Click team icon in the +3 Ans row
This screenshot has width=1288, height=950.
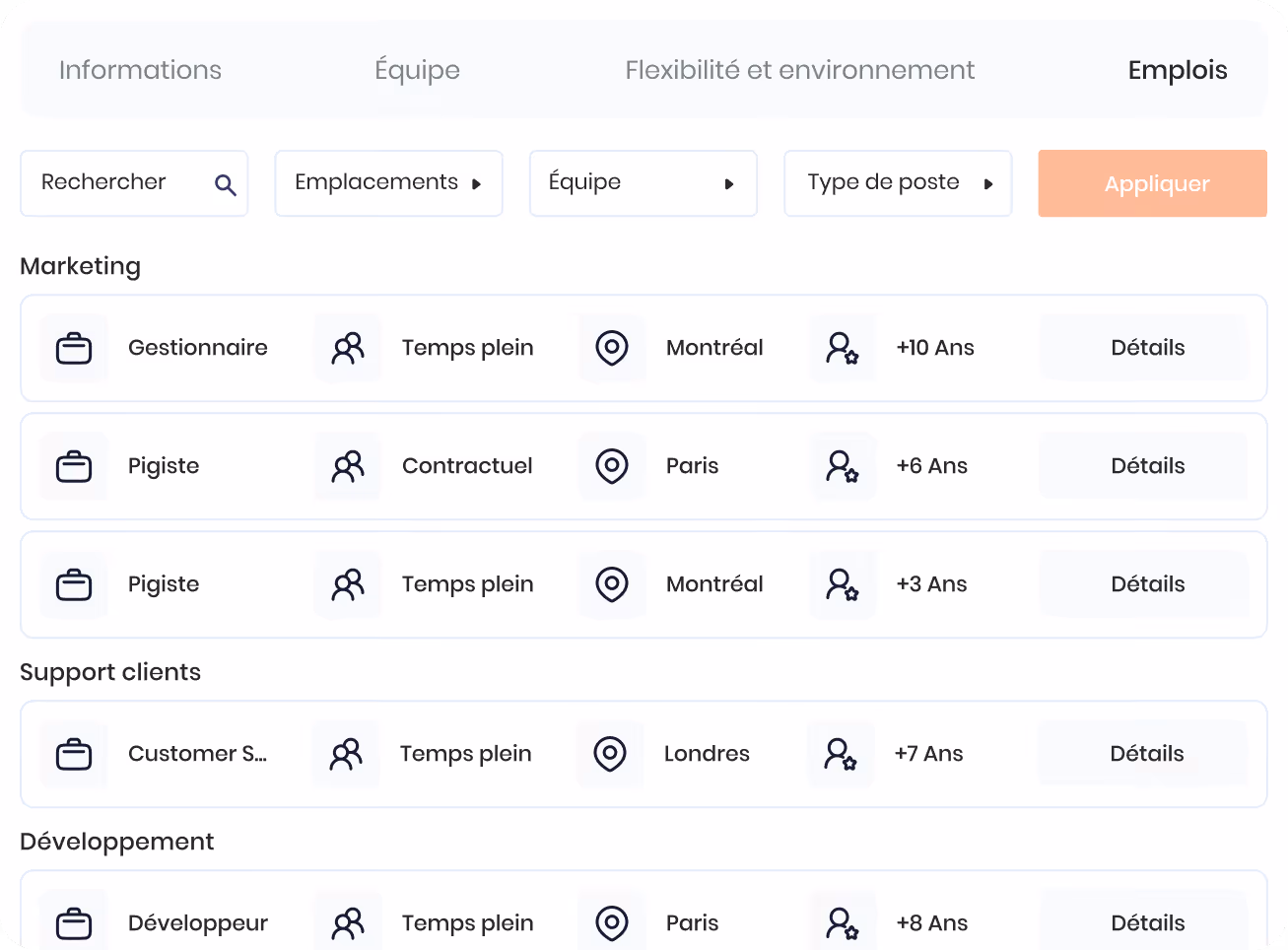348,584
